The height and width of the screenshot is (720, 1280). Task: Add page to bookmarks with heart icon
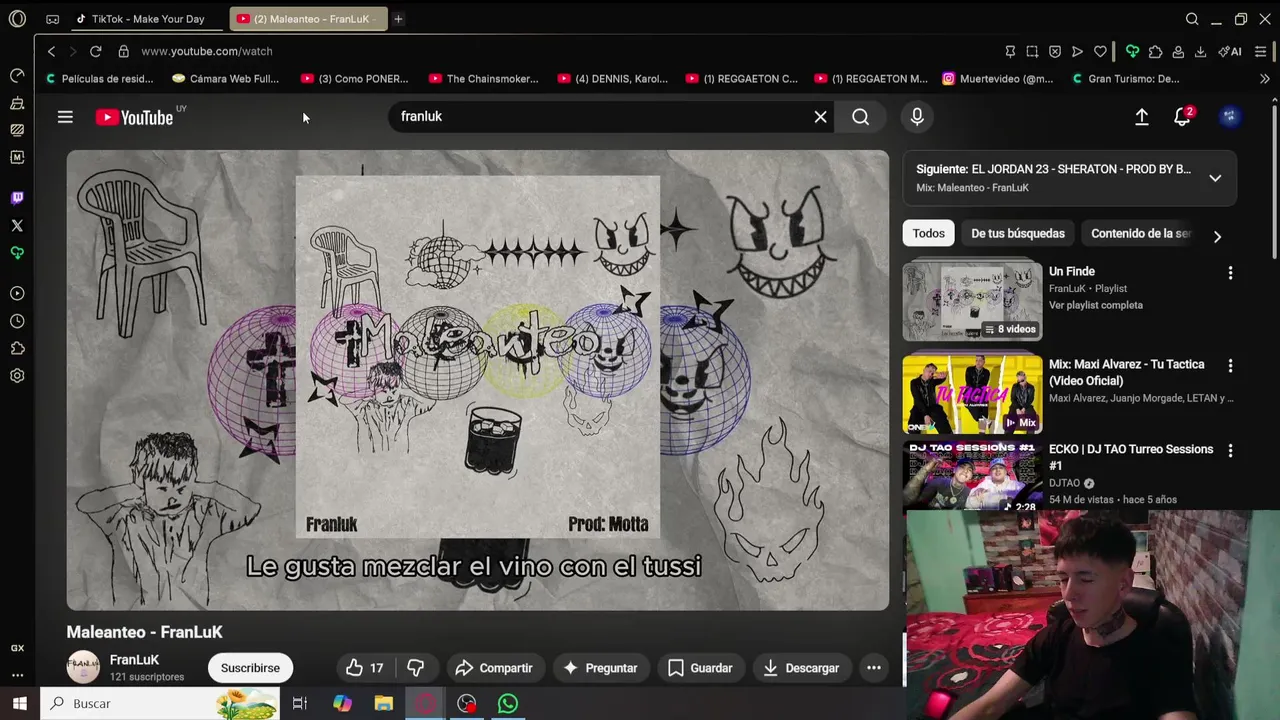(1100, 51)
